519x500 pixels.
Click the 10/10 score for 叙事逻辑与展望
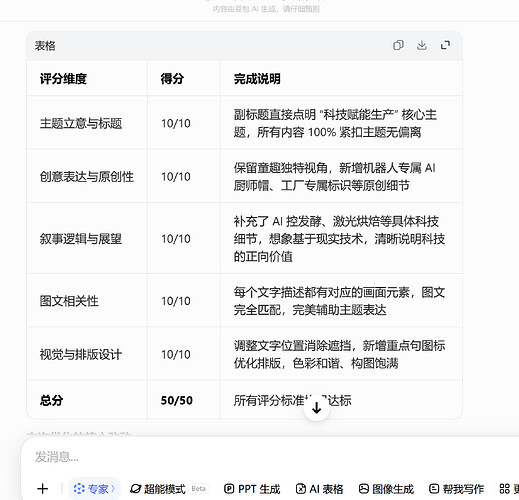coord(176,239)
